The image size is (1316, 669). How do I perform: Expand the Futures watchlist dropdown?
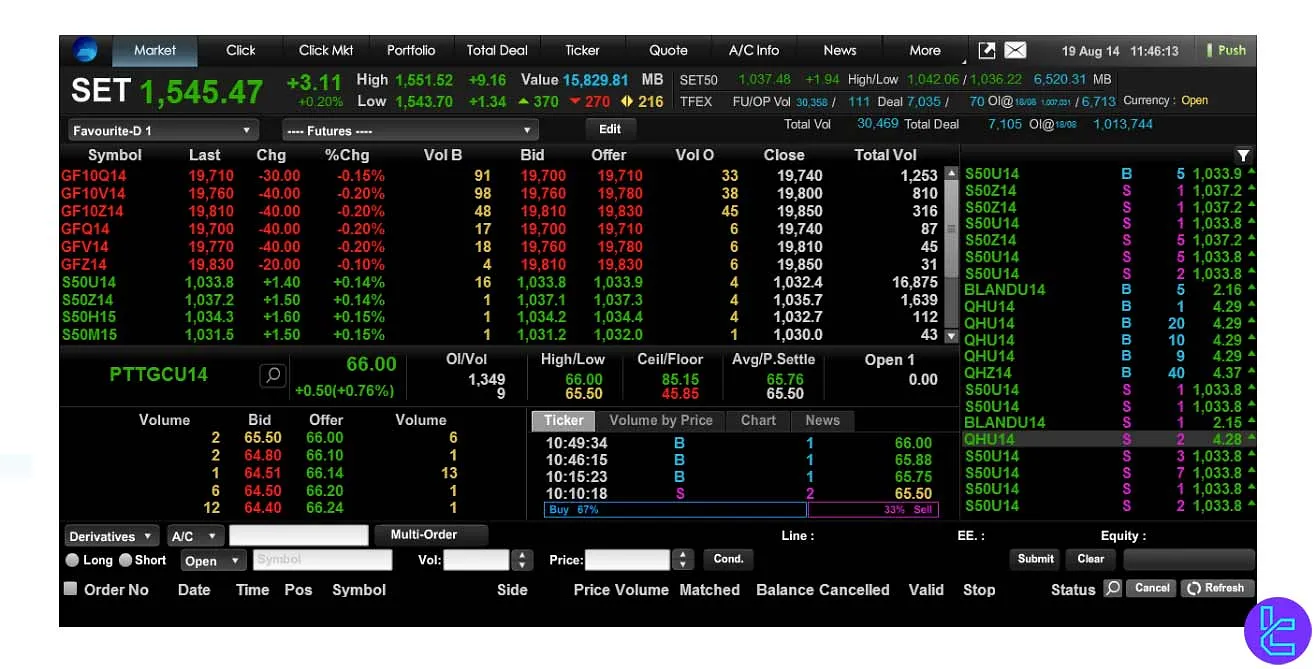click(x=410, y=129)
